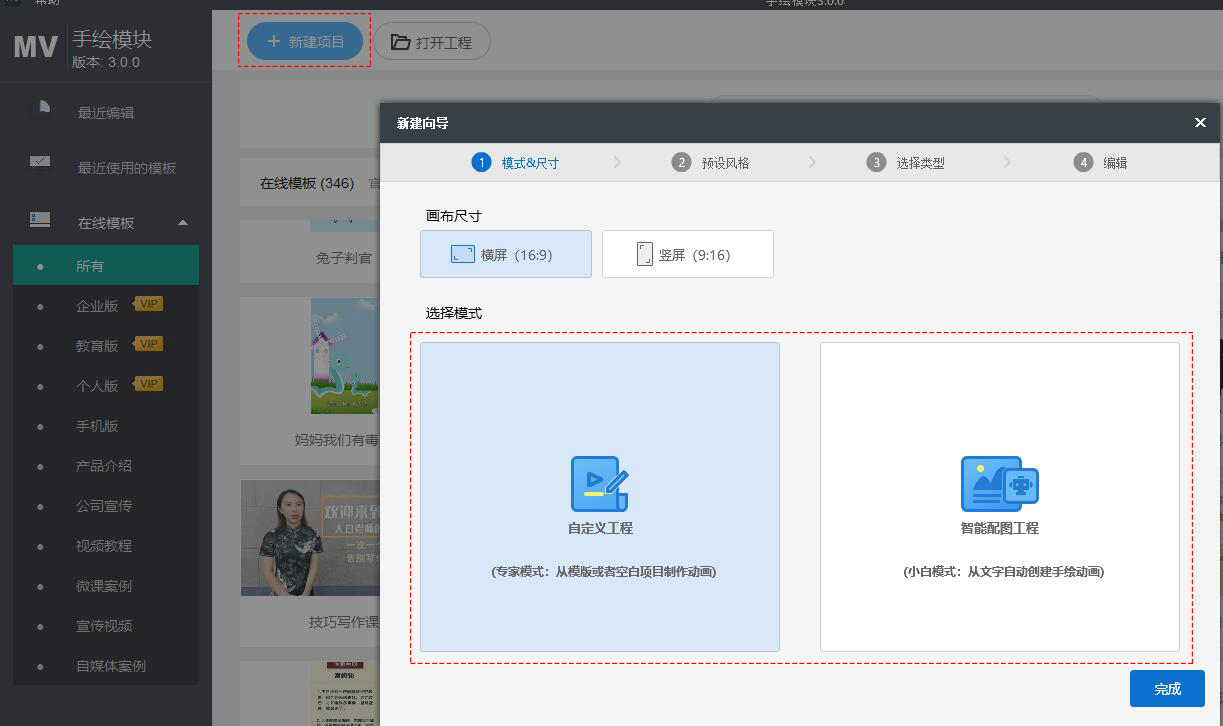This screenshot has width=1223, height=726.
Task: Jump to wizard step 4 编辑
Action: coord(1101,163)
